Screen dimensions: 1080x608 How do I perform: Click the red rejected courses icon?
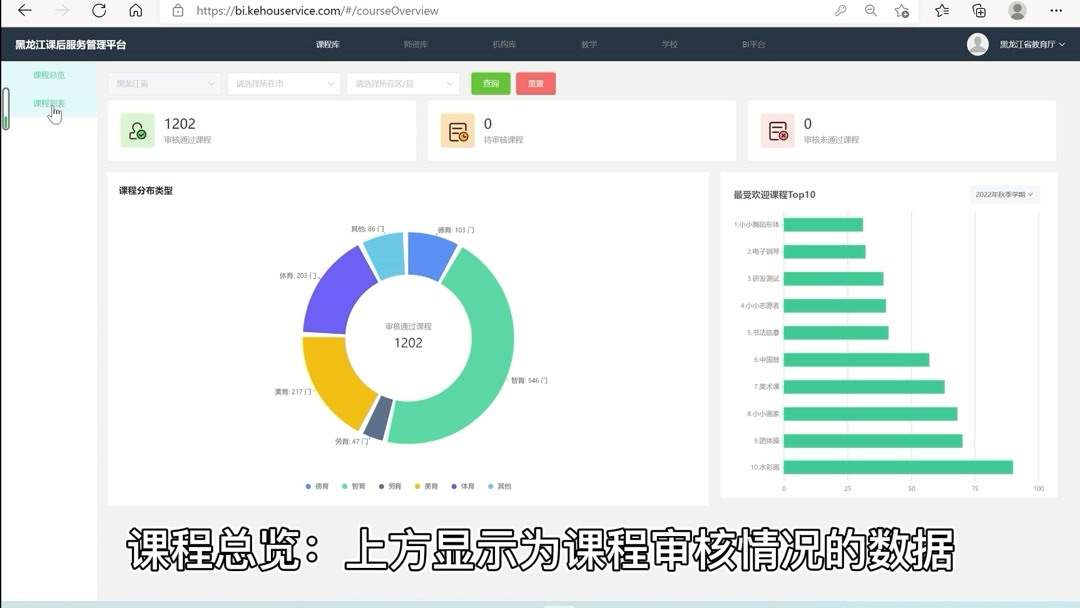778,130
